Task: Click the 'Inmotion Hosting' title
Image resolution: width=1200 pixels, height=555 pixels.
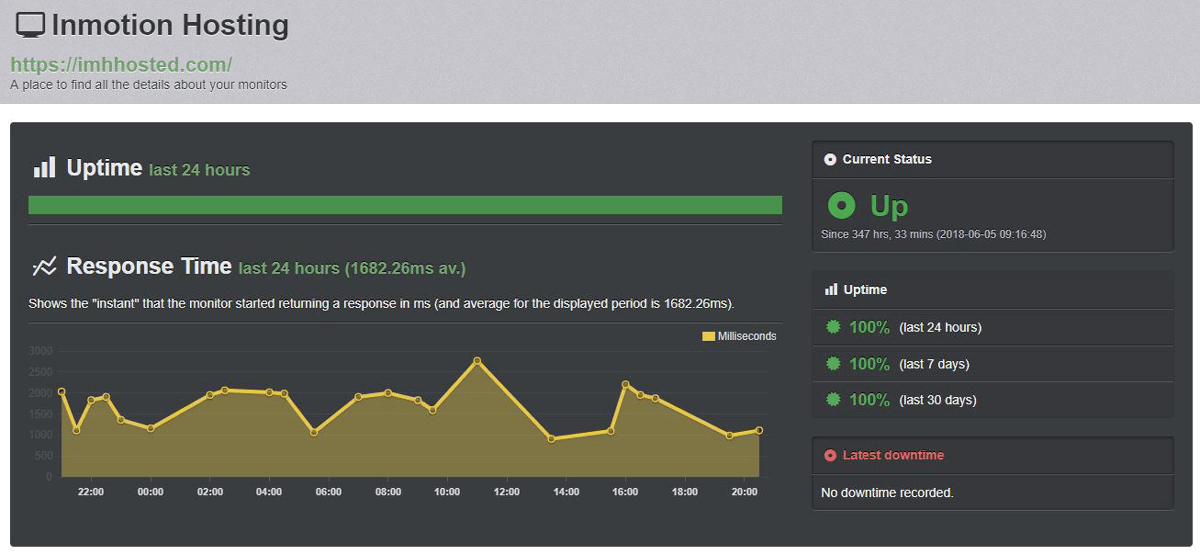Action: [170, 25]
